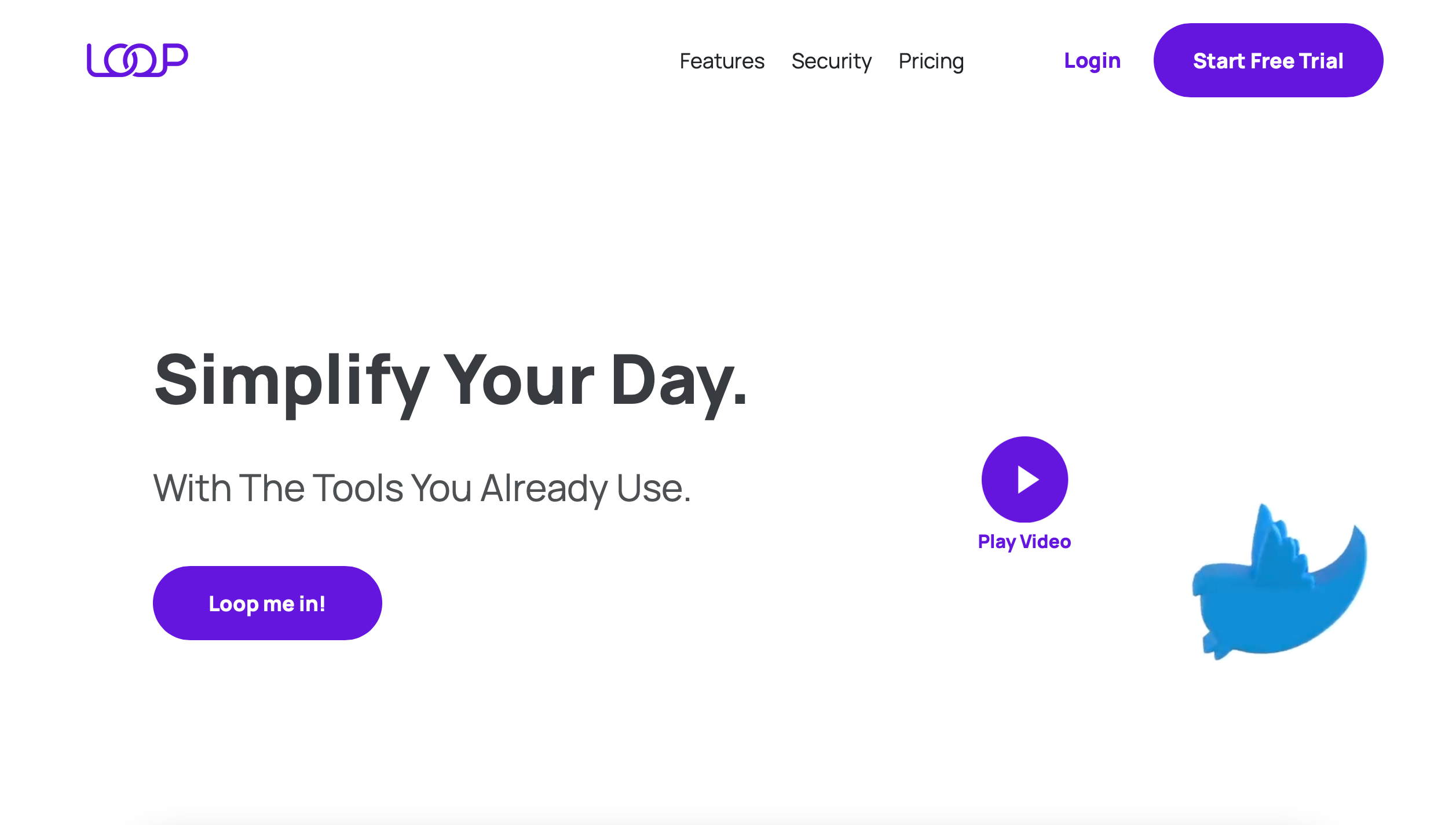
Task: Click the white play triangle icon
Action: coord(1028,480)
